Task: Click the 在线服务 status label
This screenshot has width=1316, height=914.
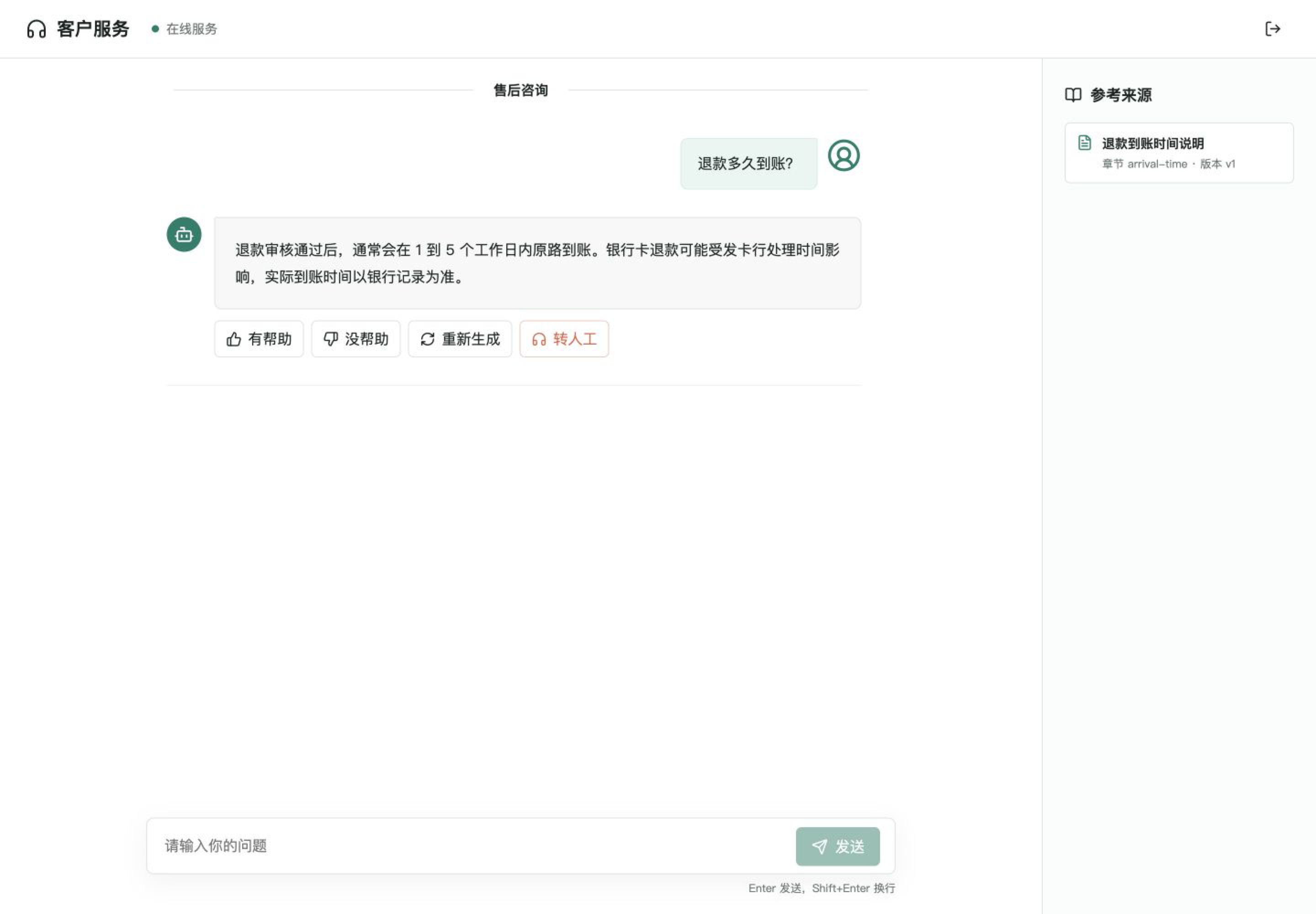Action: click(191, 29)
